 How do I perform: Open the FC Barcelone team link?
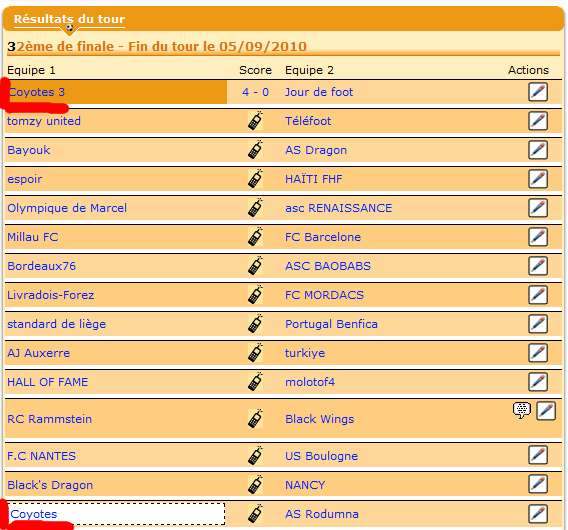tap(323, 237)
